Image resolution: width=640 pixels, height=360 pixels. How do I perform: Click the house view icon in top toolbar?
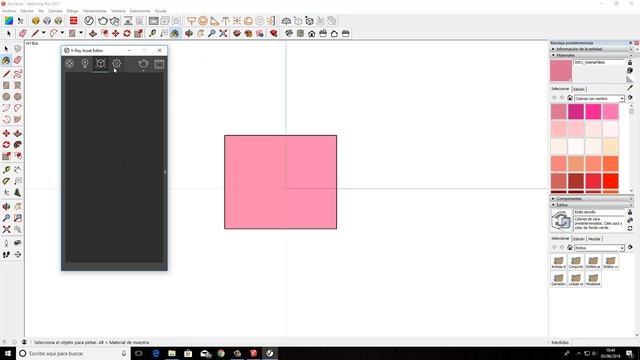click(311, 33)
